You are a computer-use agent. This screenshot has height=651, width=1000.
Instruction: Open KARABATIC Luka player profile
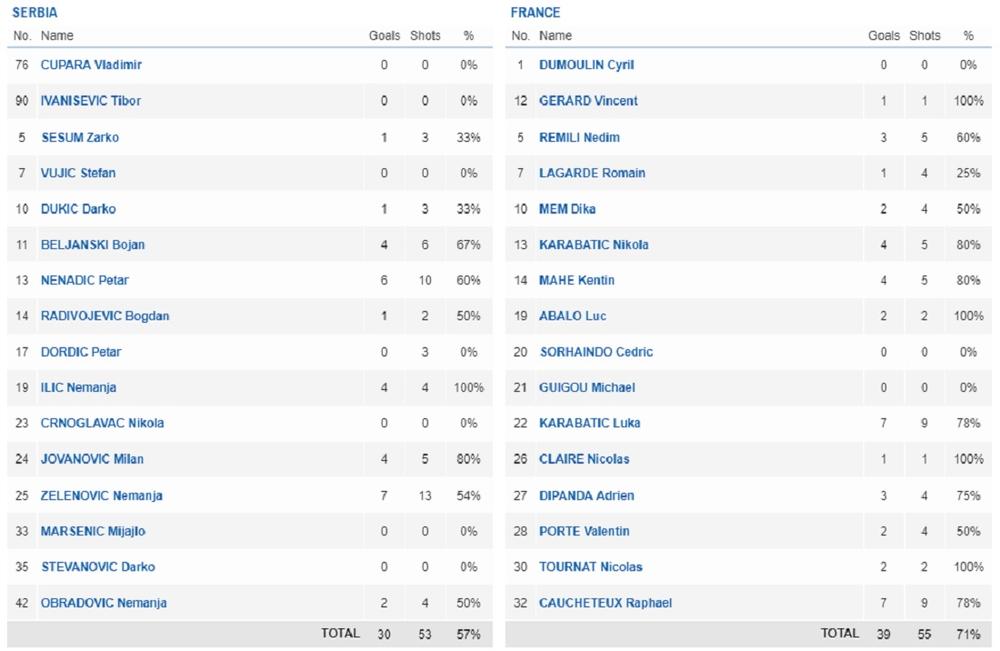point(589,423)
